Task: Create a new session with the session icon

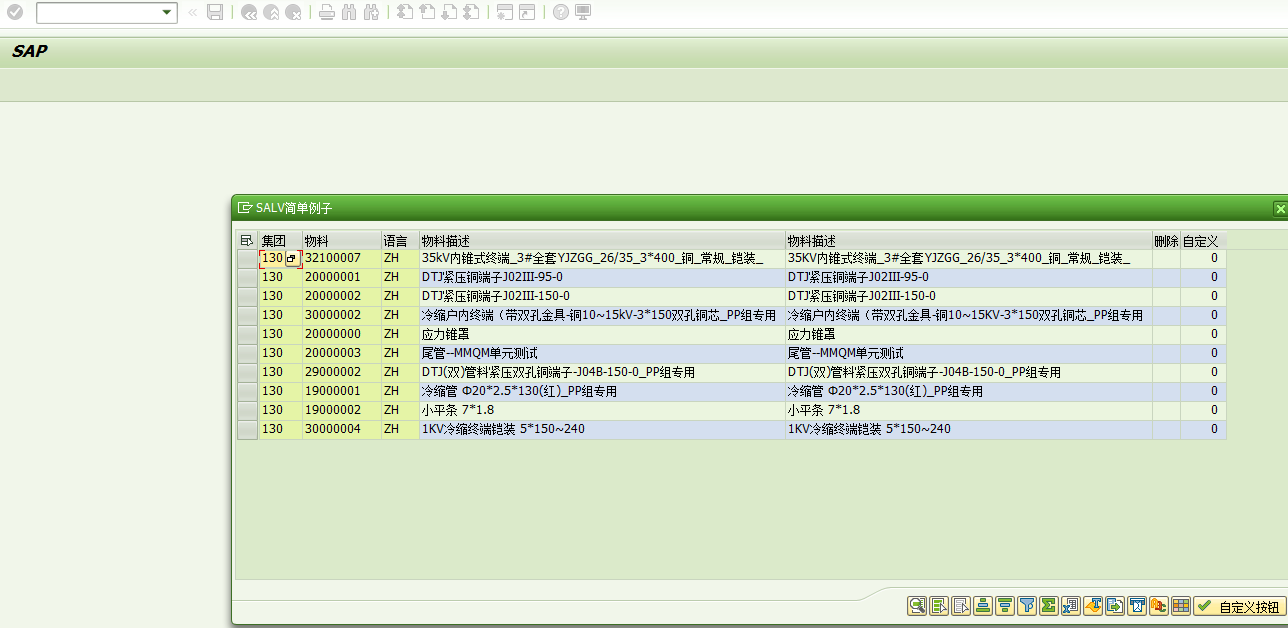Action: 504,13
